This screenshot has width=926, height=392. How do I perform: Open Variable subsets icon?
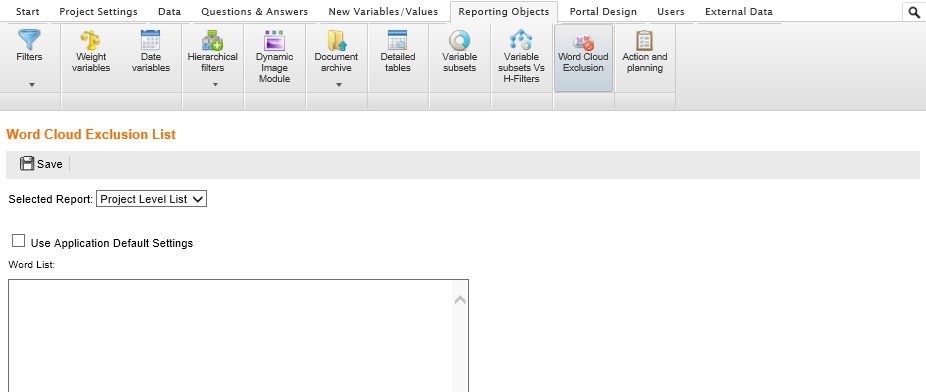459,40
